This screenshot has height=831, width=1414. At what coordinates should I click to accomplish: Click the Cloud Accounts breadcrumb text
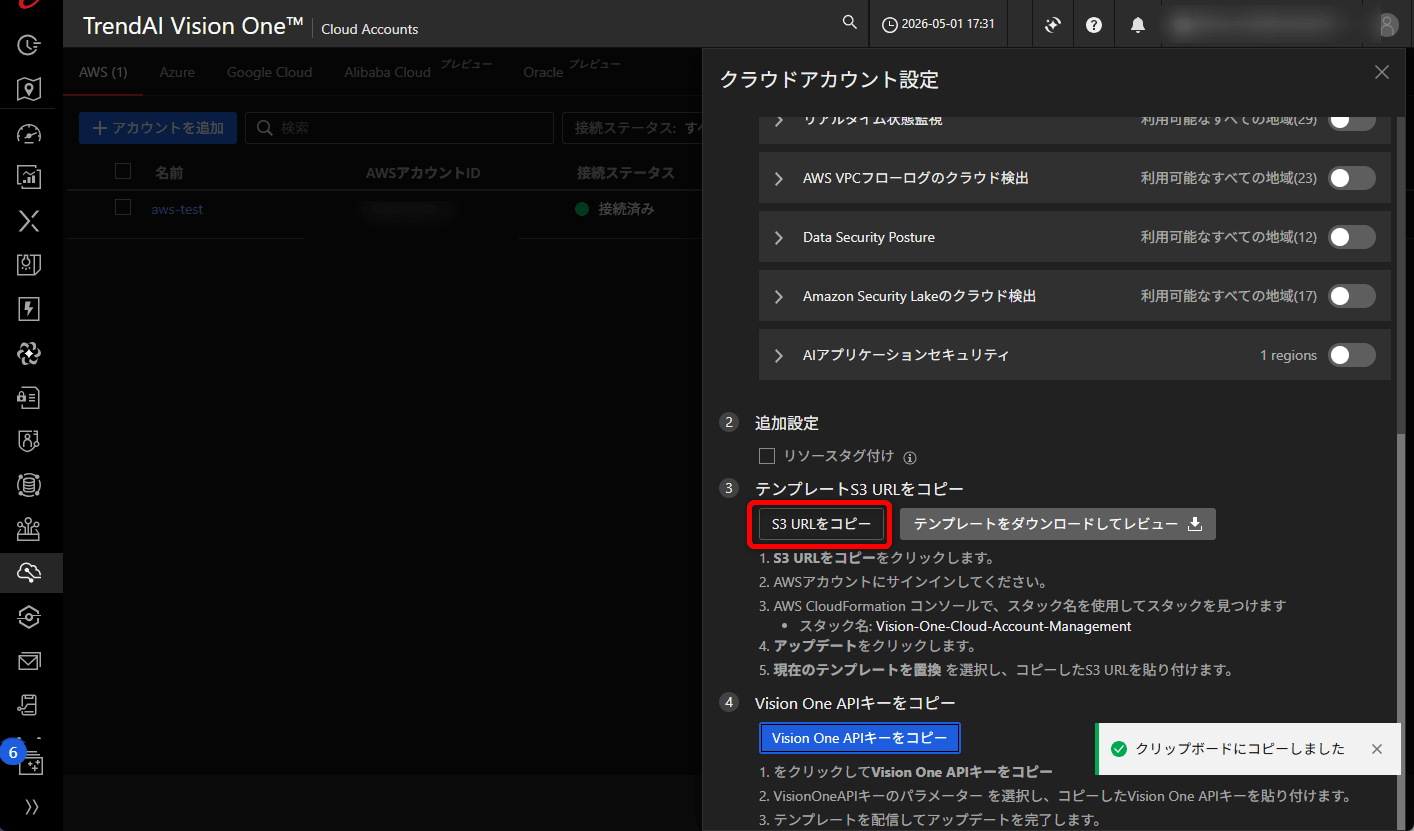(370, 29)
